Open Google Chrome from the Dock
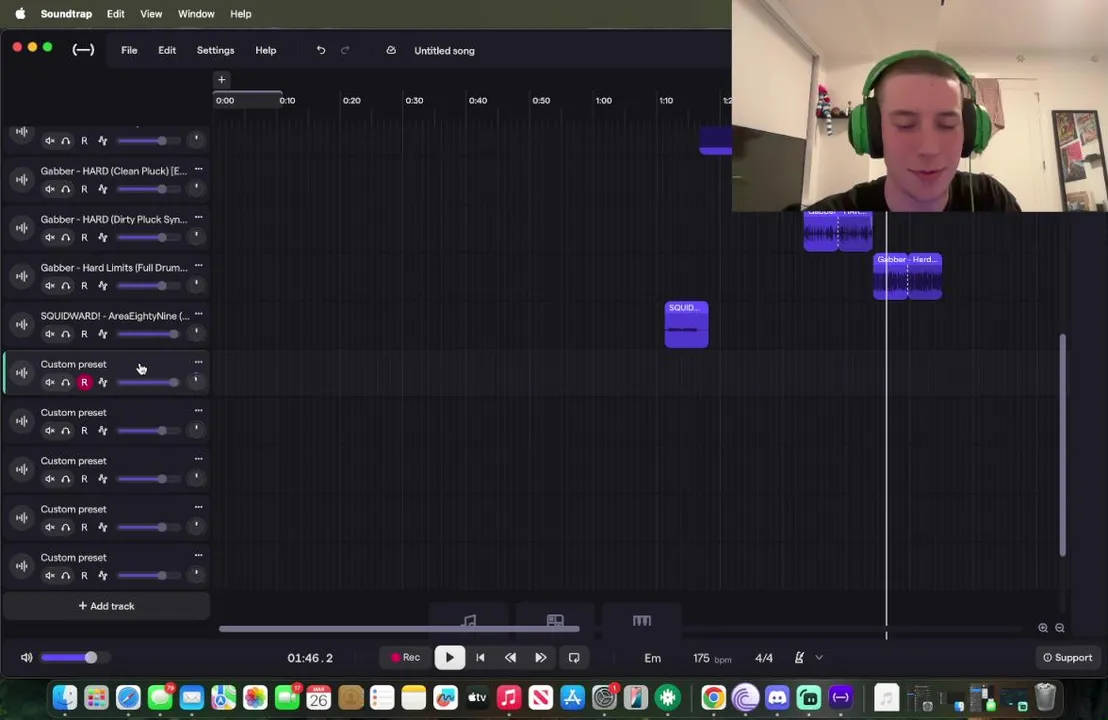This screenshot has height=720, width=1108. pyautogui.click(x=714, y=698)
